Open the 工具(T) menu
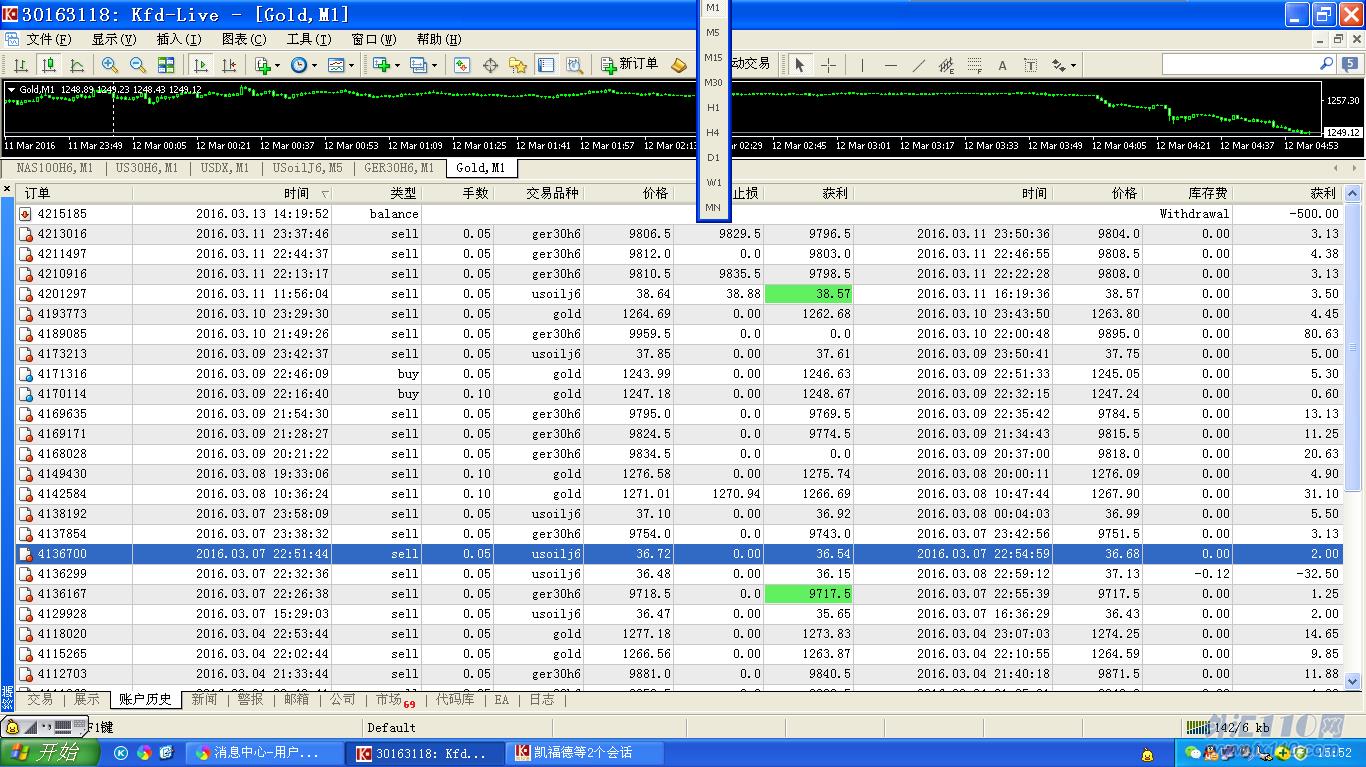 point(309,39)
